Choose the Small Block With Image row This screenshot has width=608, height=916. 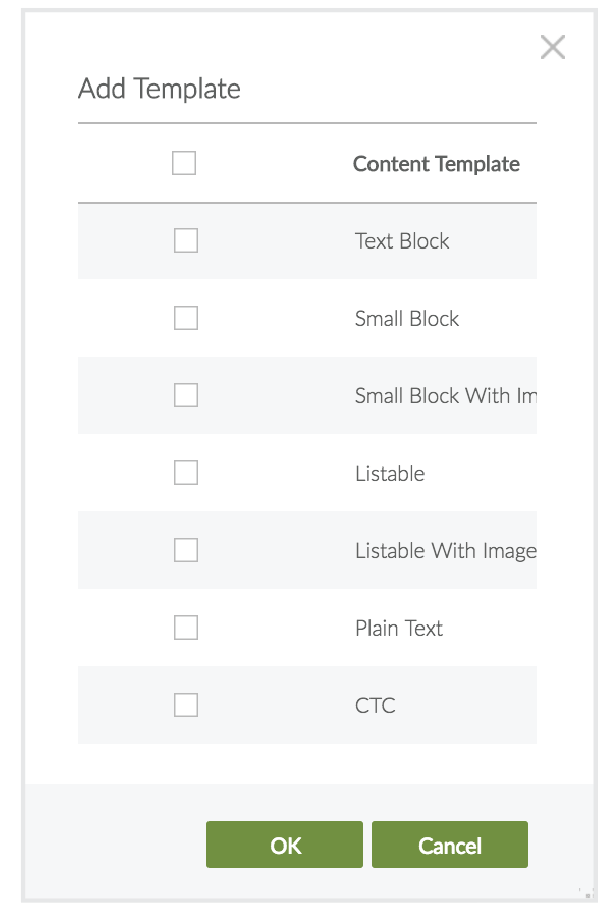(x=445, y=396)
